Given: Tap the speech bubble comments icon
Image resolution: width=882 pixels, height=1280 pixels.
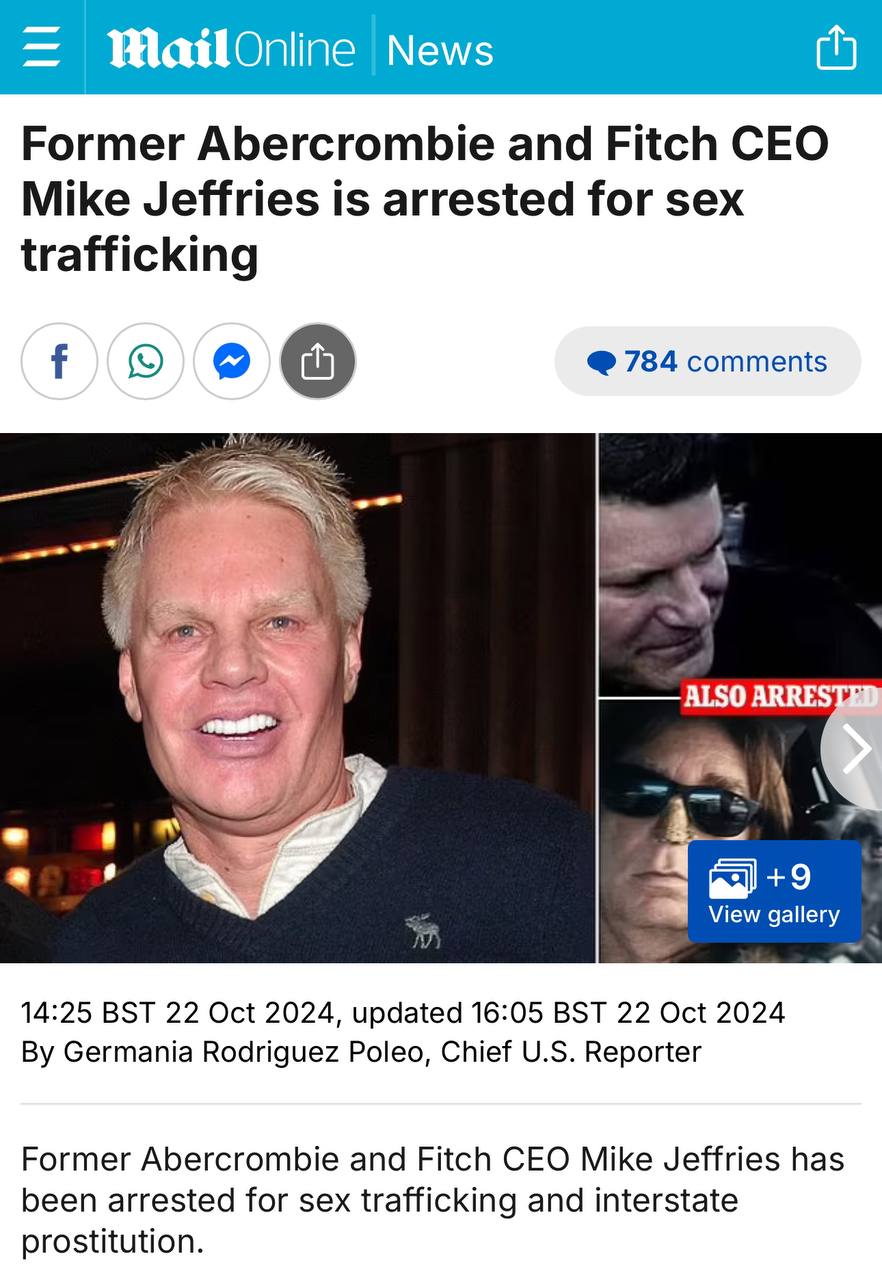Looking at the screenshot, I should pos(601,363).
